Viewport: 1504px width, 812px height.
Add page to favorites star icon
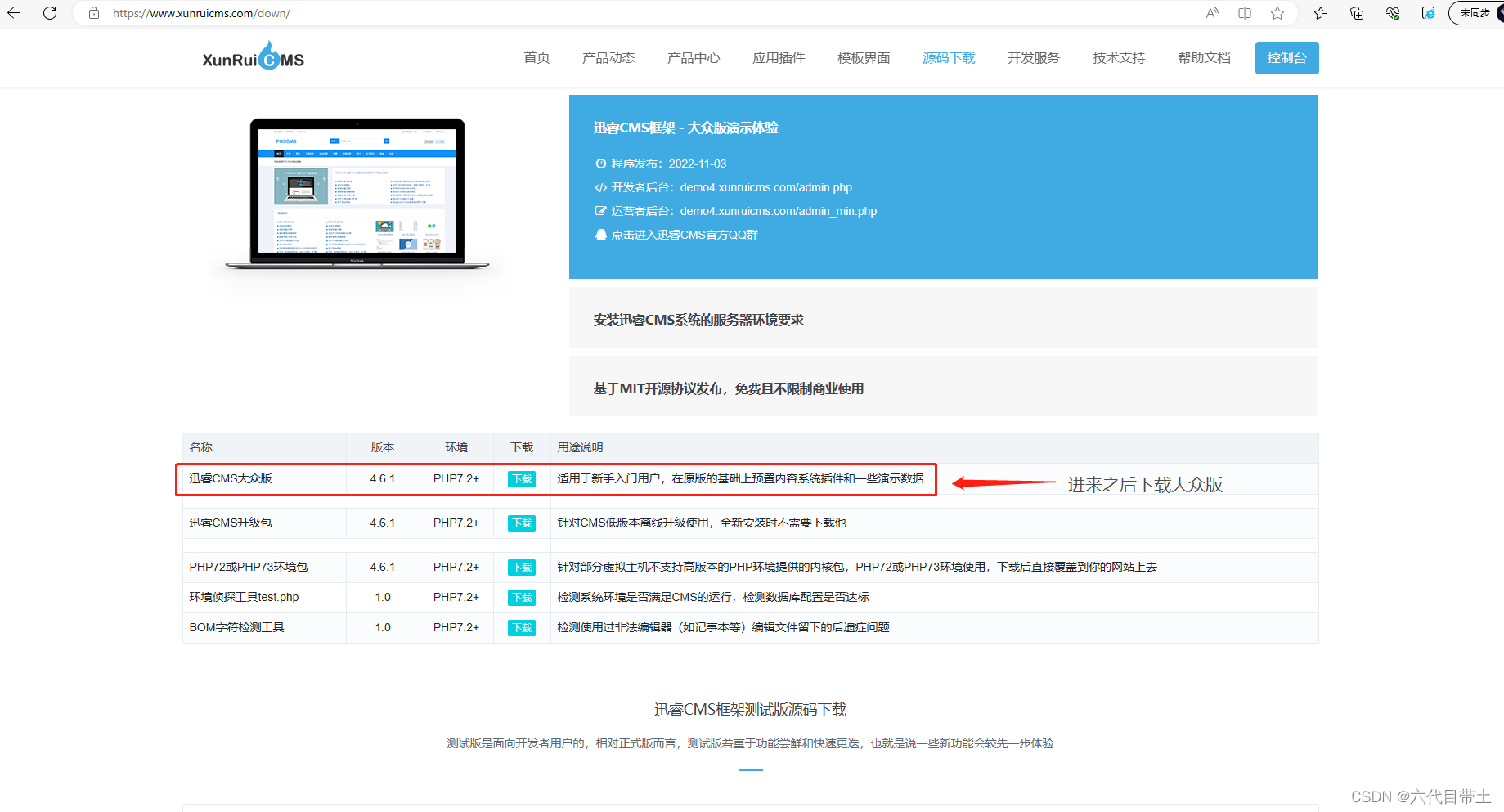pos(1277,13)
